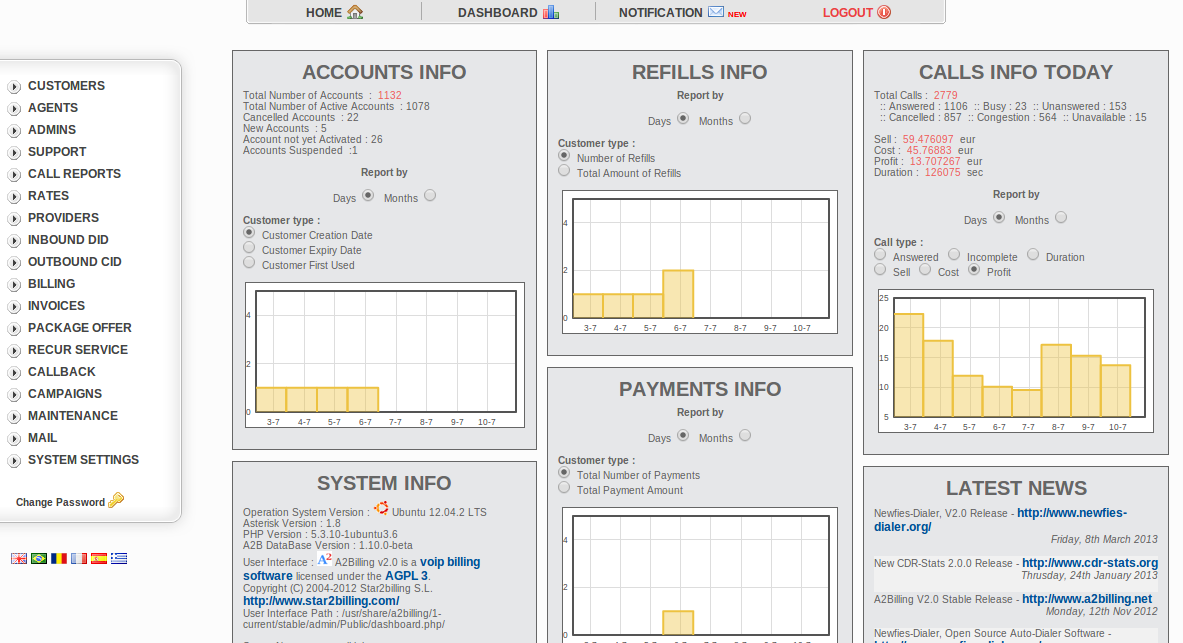The image size is (1183, 643).
Task: Expand the BILLING sidebar section
Action: point(14,285)
